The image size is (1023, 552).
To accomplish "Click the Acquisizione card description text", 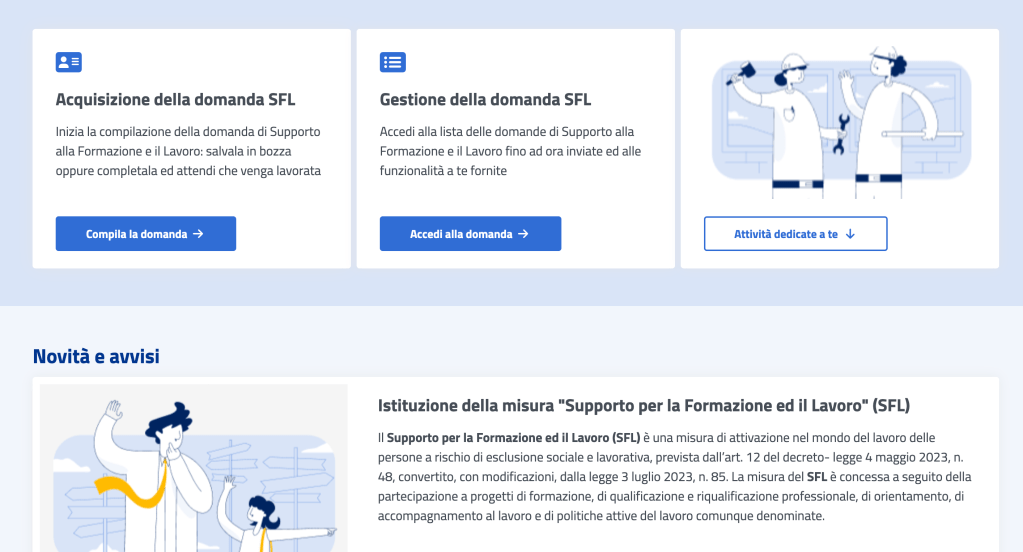I will click(x=188, y=151).
